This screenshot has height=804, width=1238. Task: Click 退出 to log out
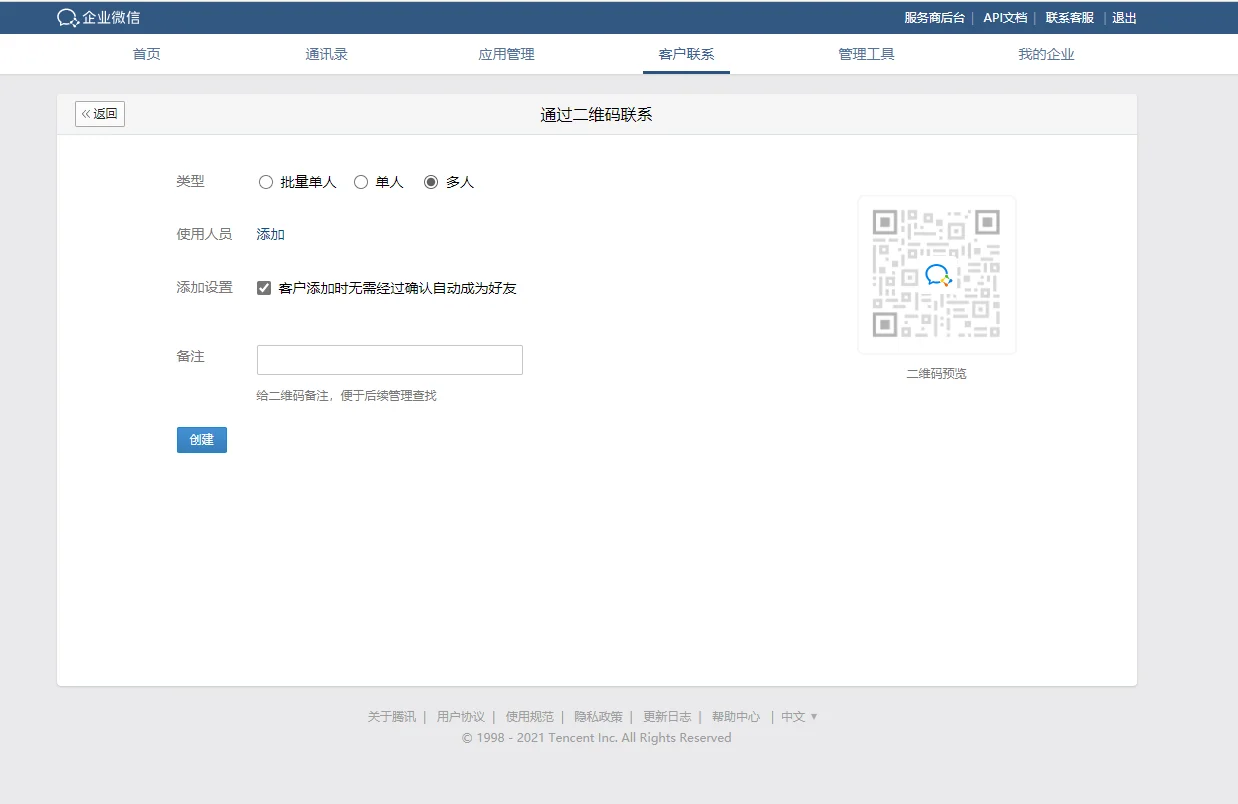click(x=1124, y=18)
